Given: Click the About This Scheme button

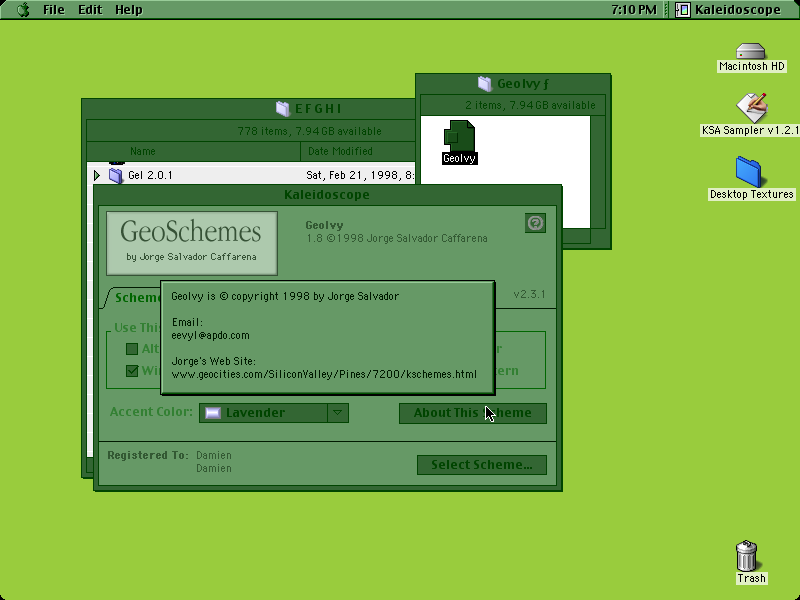Looking at the screenshot, I should click(472, 413).
